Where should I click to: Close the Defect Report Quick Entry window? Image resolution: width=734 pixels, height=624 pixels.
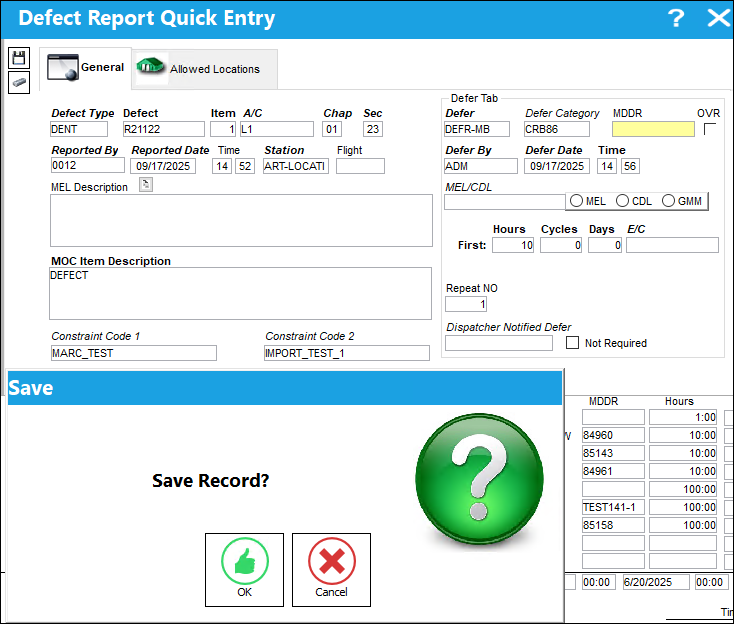click(x=719, y=18)
